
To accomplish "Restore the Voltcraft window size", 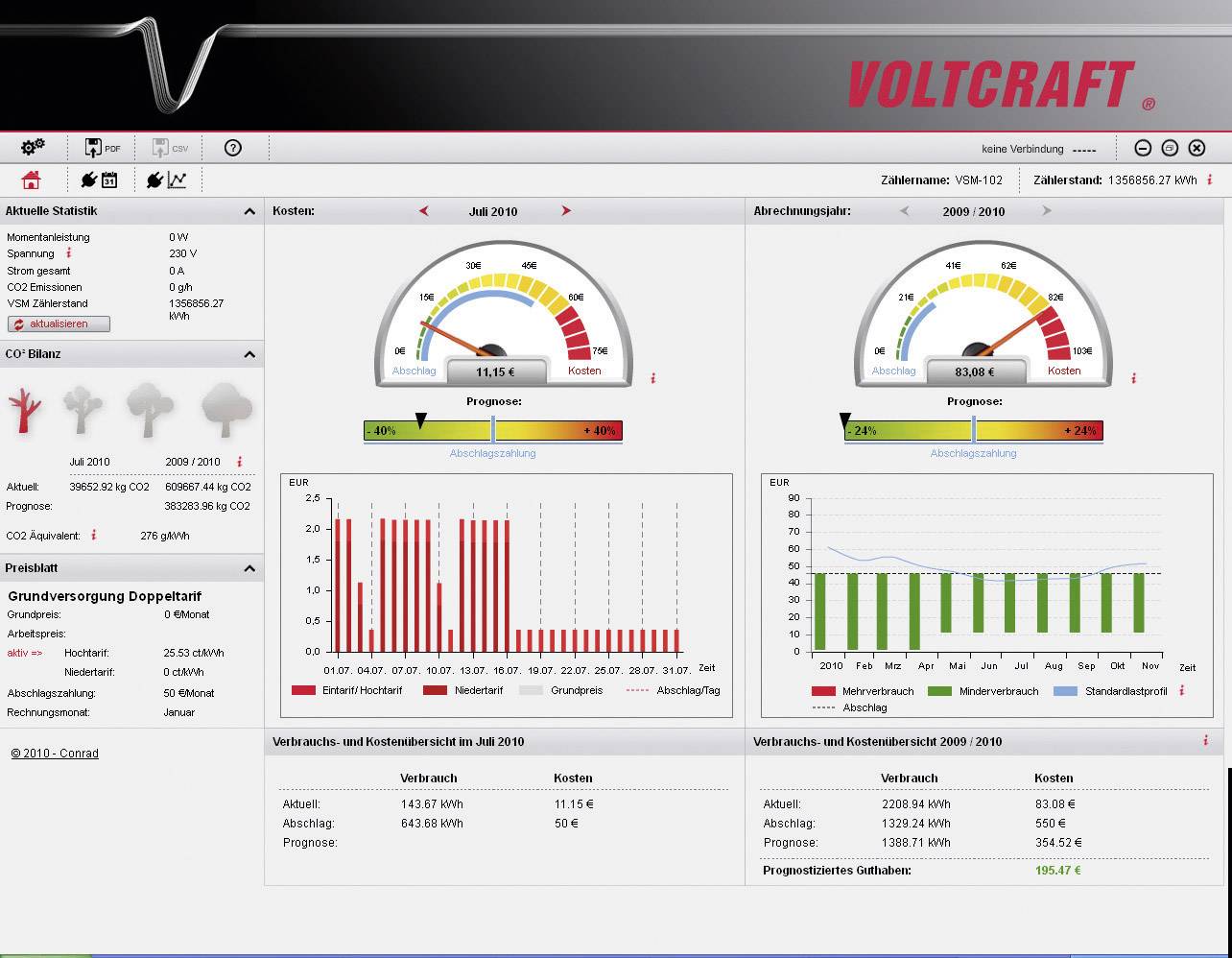I will (x=1170, y=148).
